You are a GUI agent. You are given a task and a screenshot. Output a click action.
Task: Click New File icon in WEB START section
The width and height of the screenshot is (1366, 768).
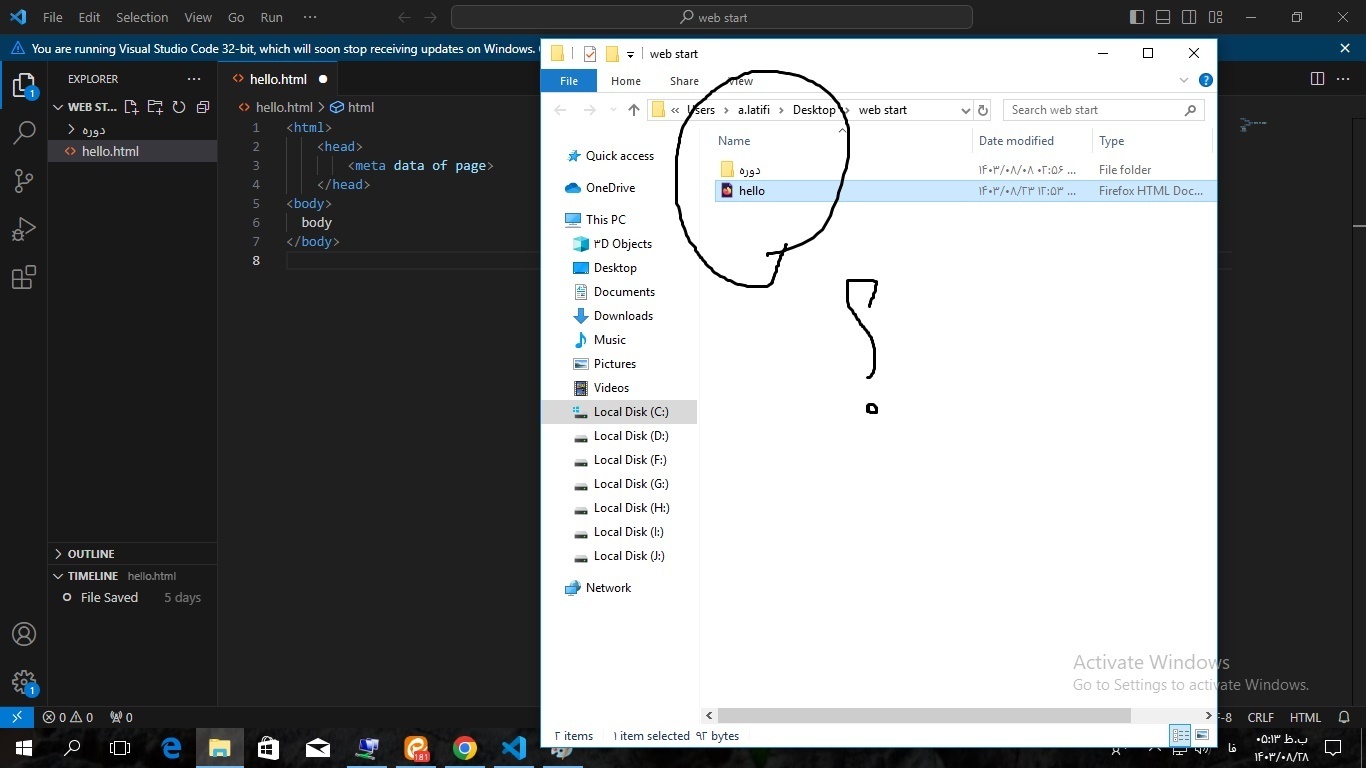coord(131,107)
